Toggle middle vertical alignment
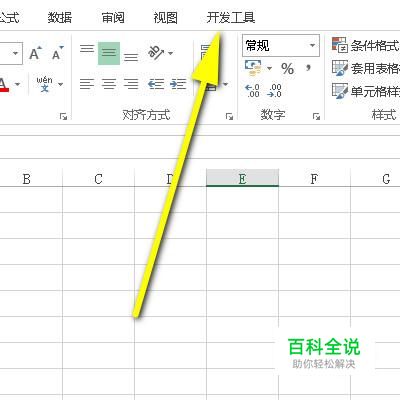The height and width of the screenshot is (400, 400). tap(109, 53)
